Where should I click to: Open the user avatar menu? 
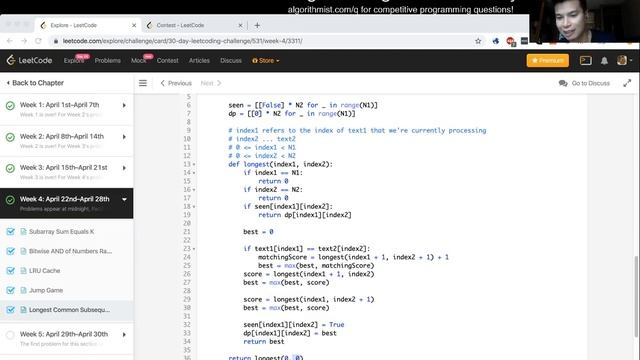[x=624, y=60]
